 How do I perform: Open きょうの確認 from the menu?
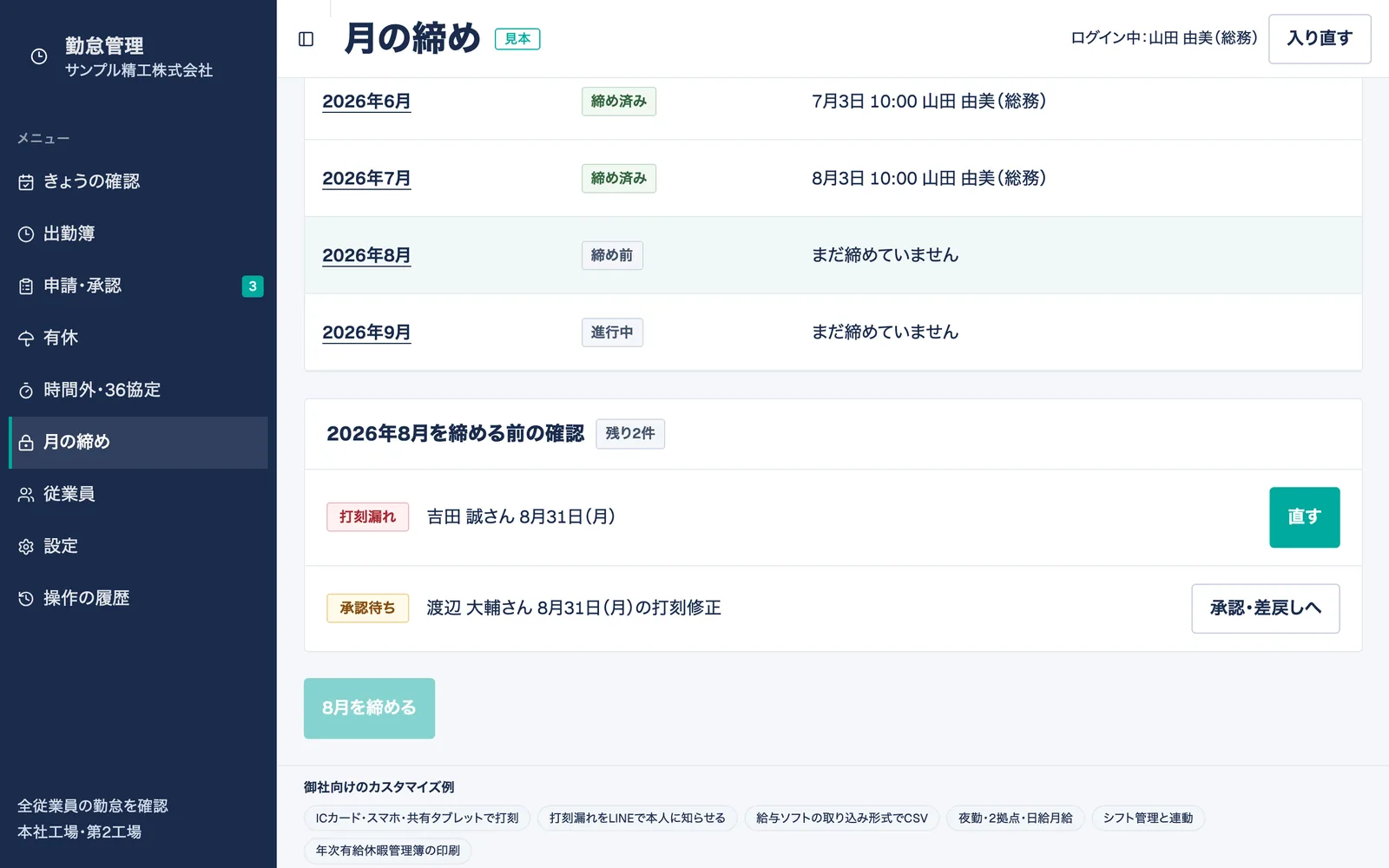tap(139, 182)
